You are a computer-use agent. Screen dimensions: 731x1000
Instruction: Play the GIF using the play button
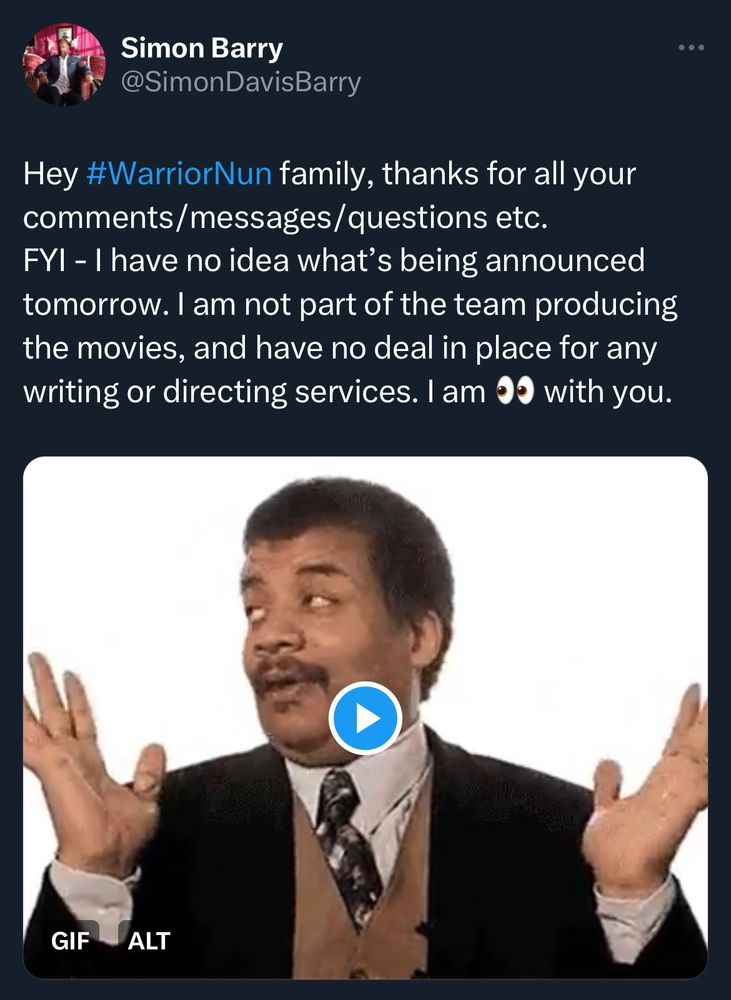click(365, 718)
